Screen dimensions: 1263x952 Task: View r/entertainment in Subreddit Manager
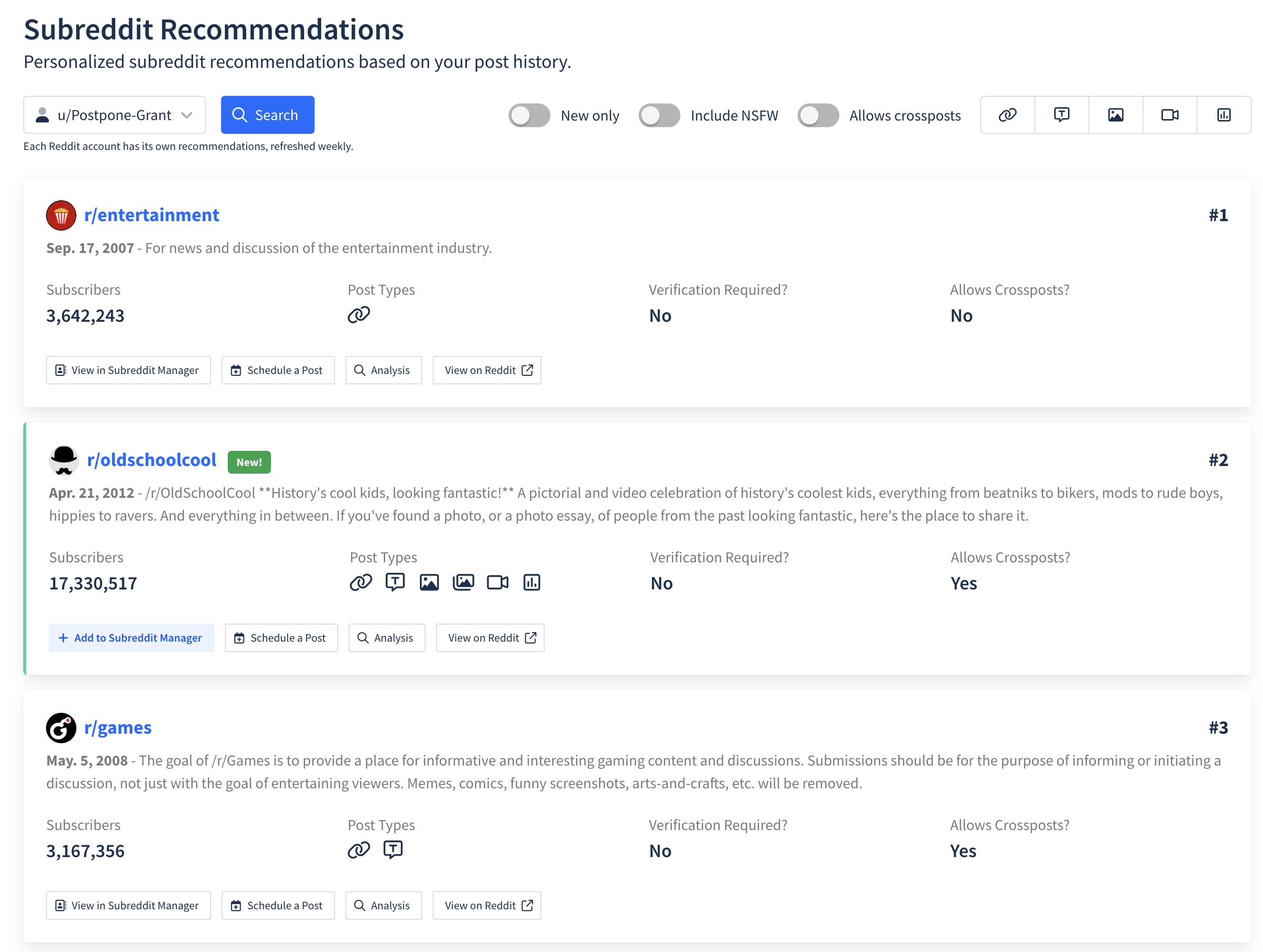pyautogui.click(x=129, y=370)
